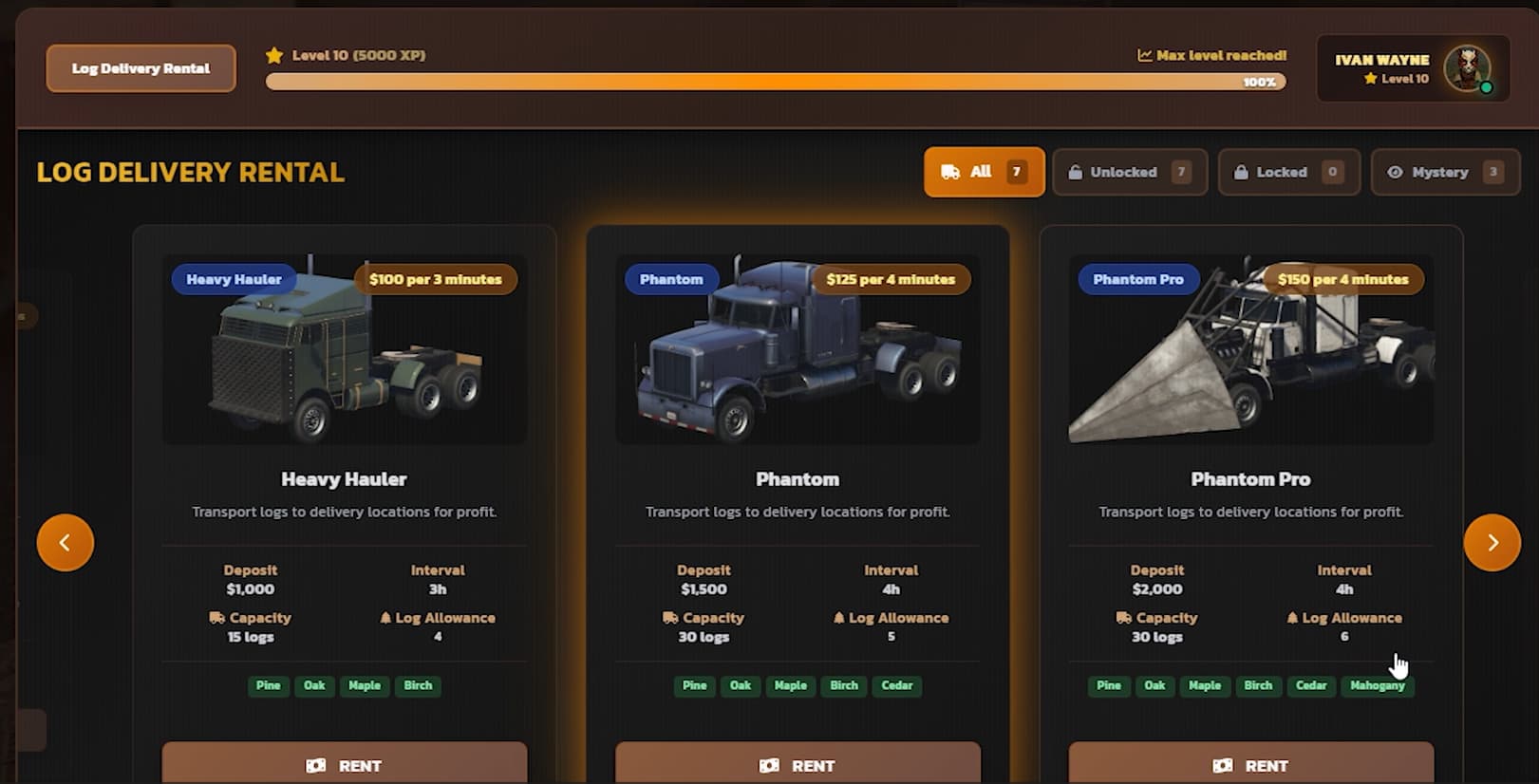Click the XP progress bar
Screen dimensions: 1539x784
[x=776, y=82]
